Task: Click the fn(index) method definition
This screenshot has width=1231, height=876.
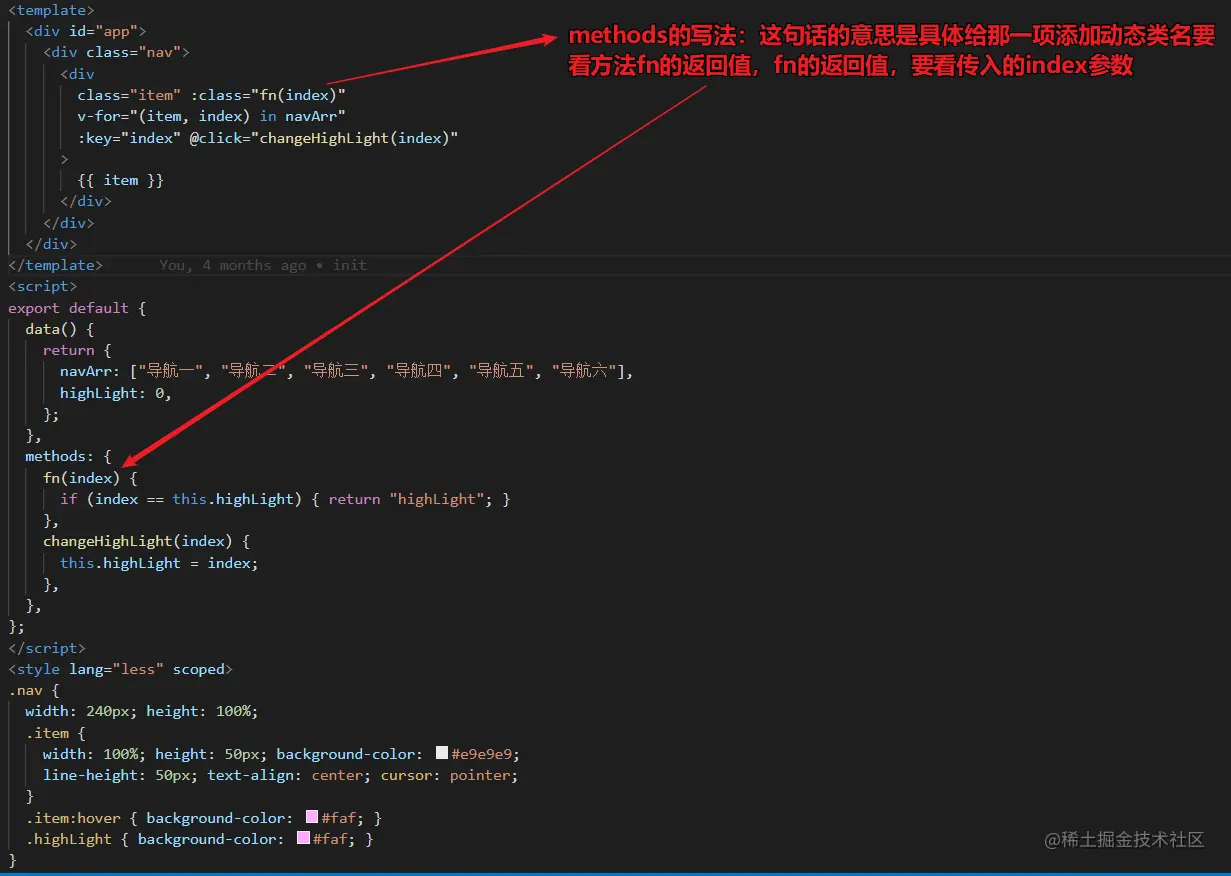Action: pos(79,477)
